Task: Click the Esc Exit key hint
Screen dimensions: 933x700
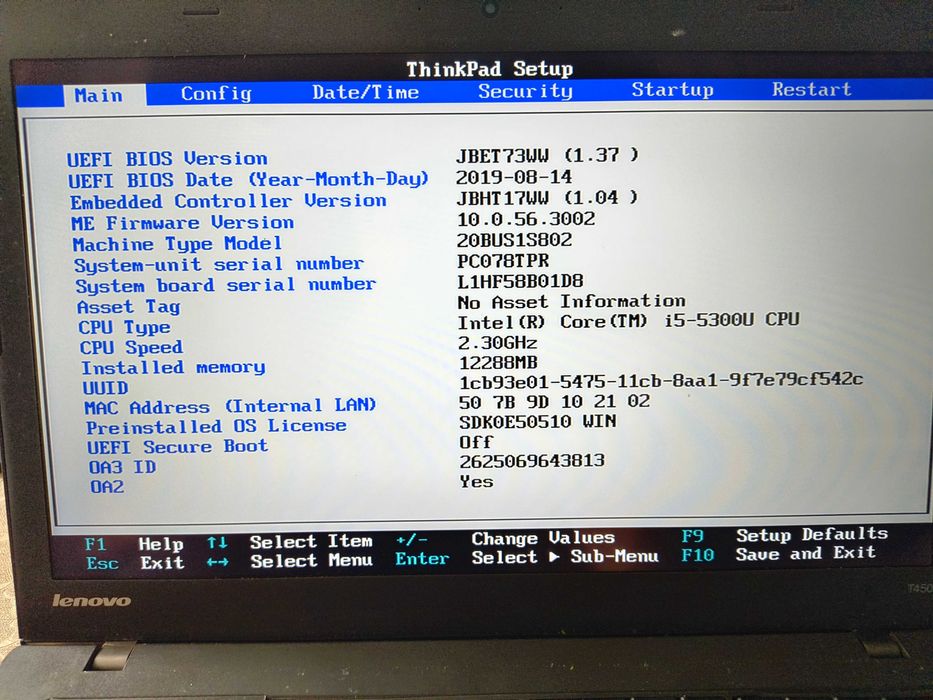Action: [135, 563]
